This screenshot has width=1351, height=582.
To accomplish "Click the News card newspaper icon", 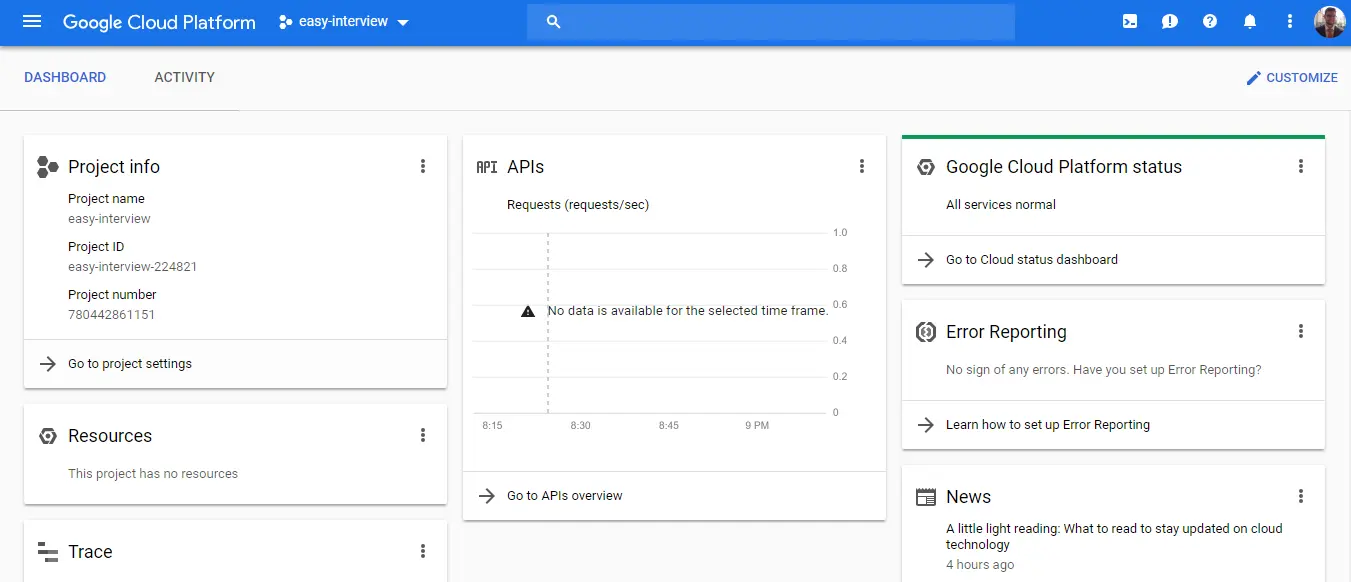I will (x=926, y=497).
